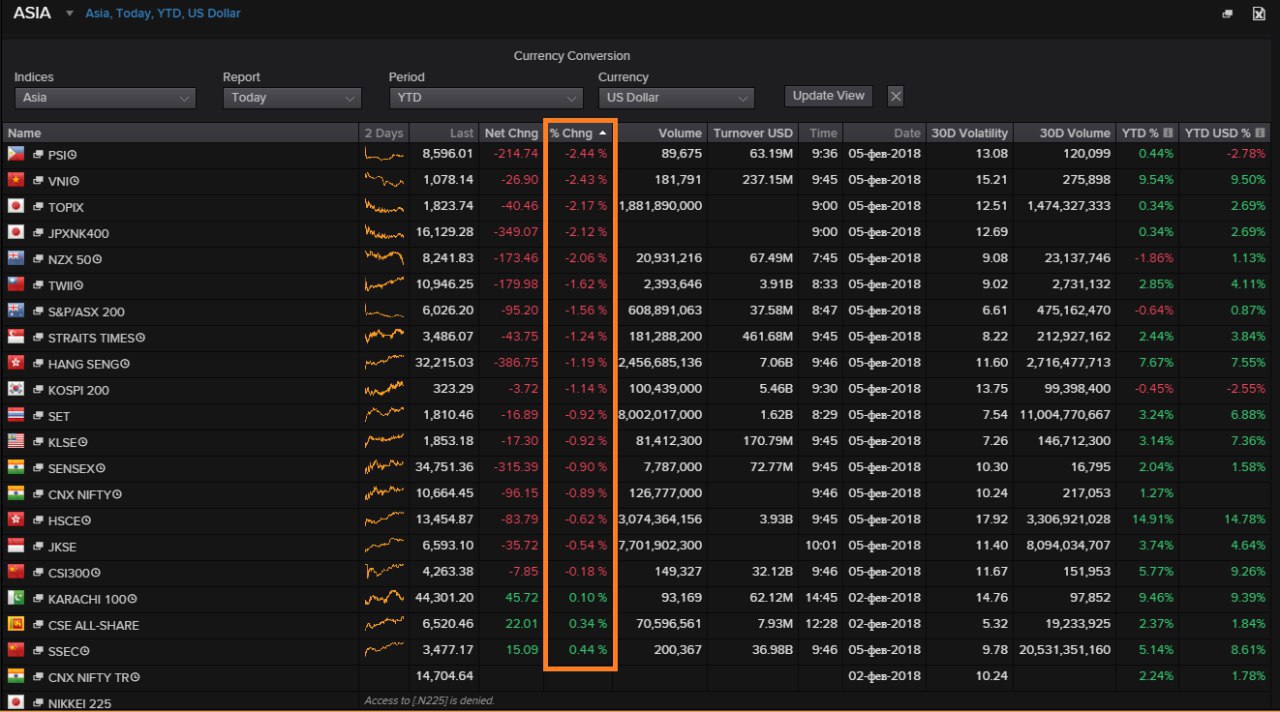Screen dimensions: 1280x712
Task: Open the Report dropdown showing Today
Action: click(x=292, y=98)
